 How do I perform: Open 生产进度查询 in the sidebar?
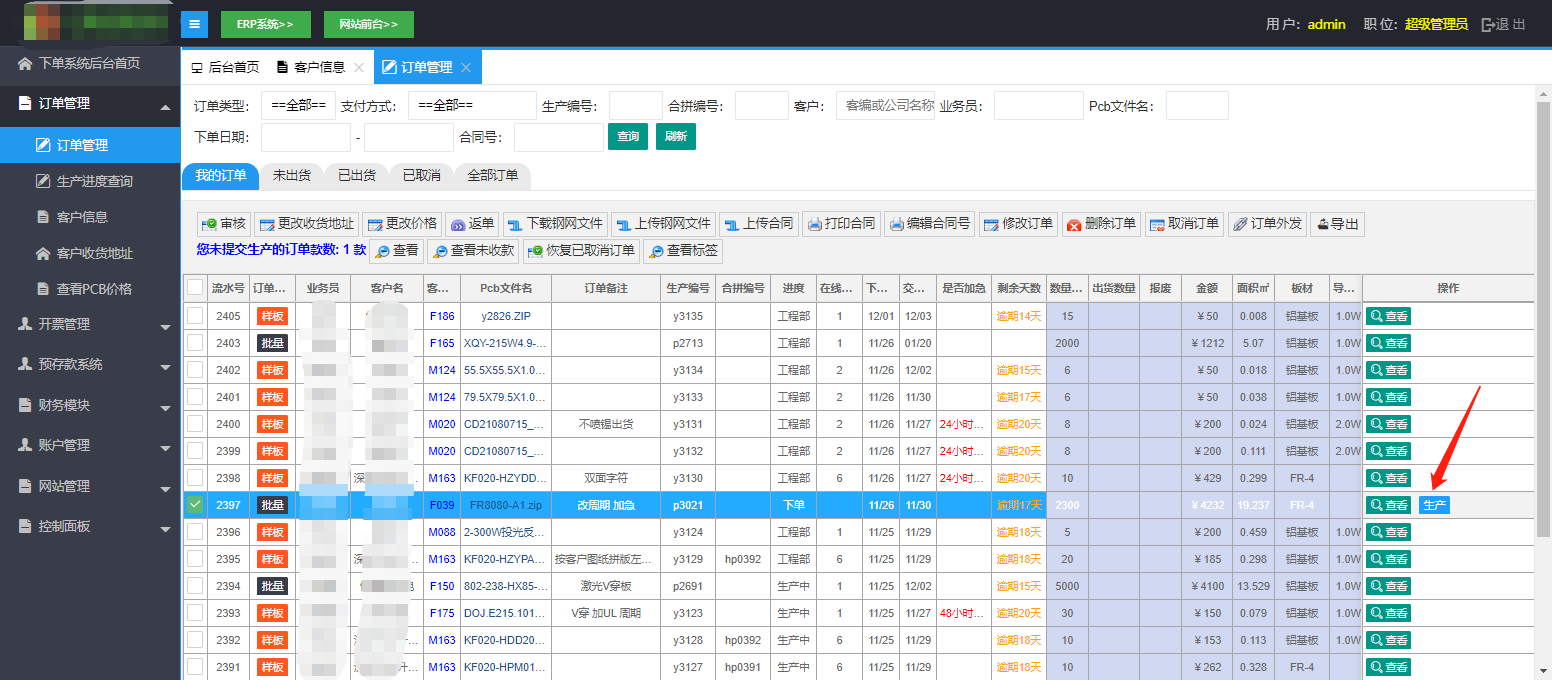coord(94,181)
